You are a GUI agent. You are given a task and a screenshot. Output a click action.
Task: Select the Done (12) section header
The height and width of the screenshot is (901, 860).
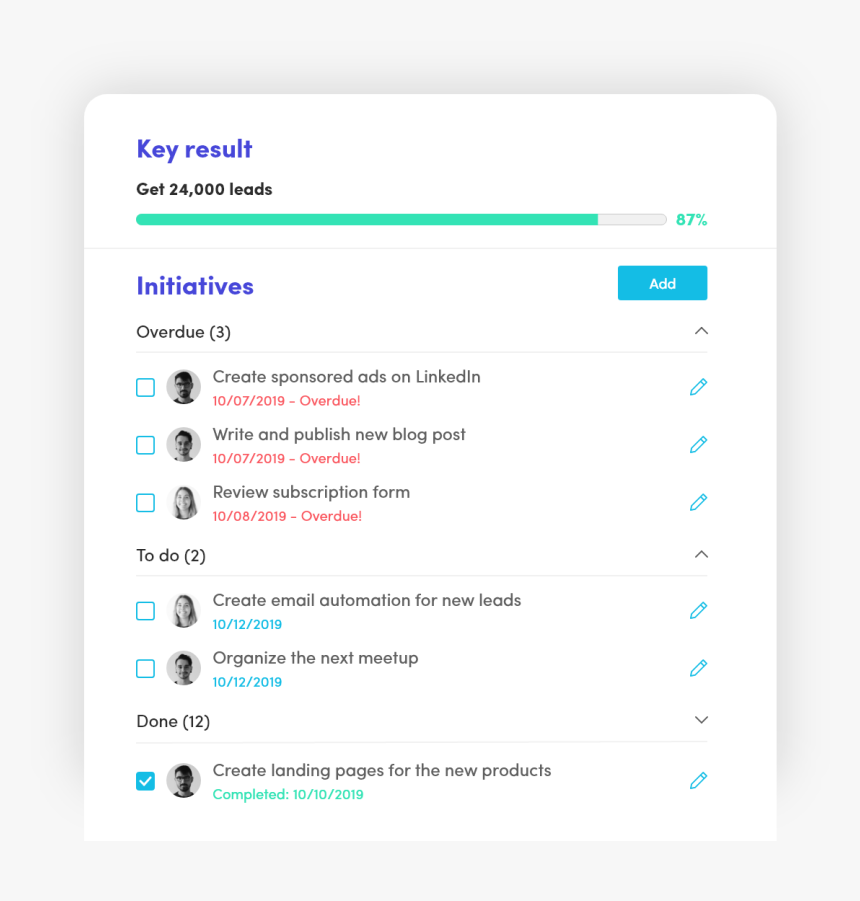[422, 721]
